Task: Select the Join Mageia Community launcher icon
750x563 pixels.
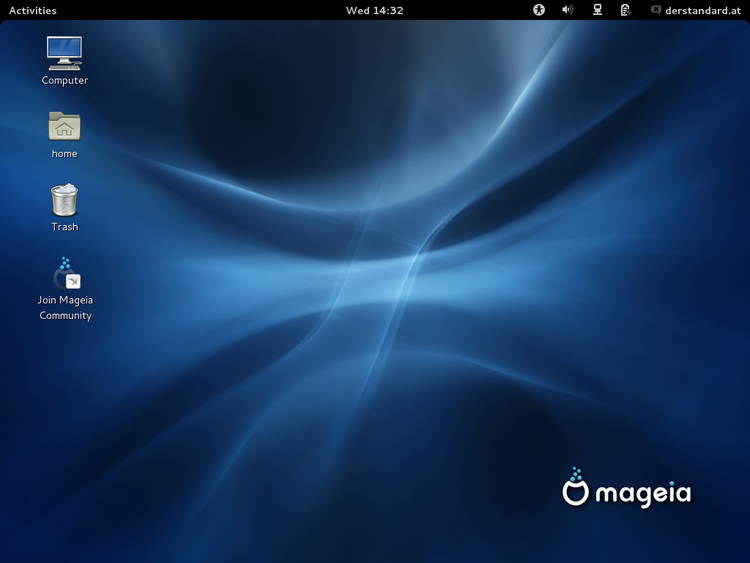Action: [x=64, y=273]
